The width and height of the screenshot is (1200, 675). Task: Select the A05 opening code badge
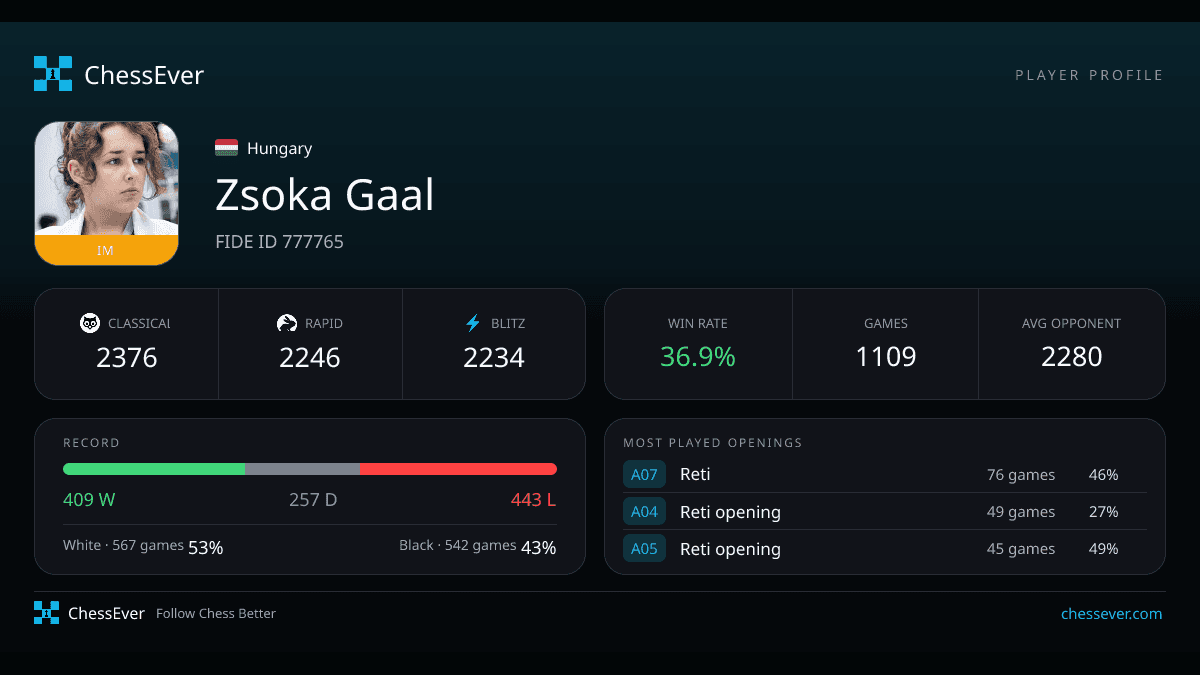(x=644, y=549)
